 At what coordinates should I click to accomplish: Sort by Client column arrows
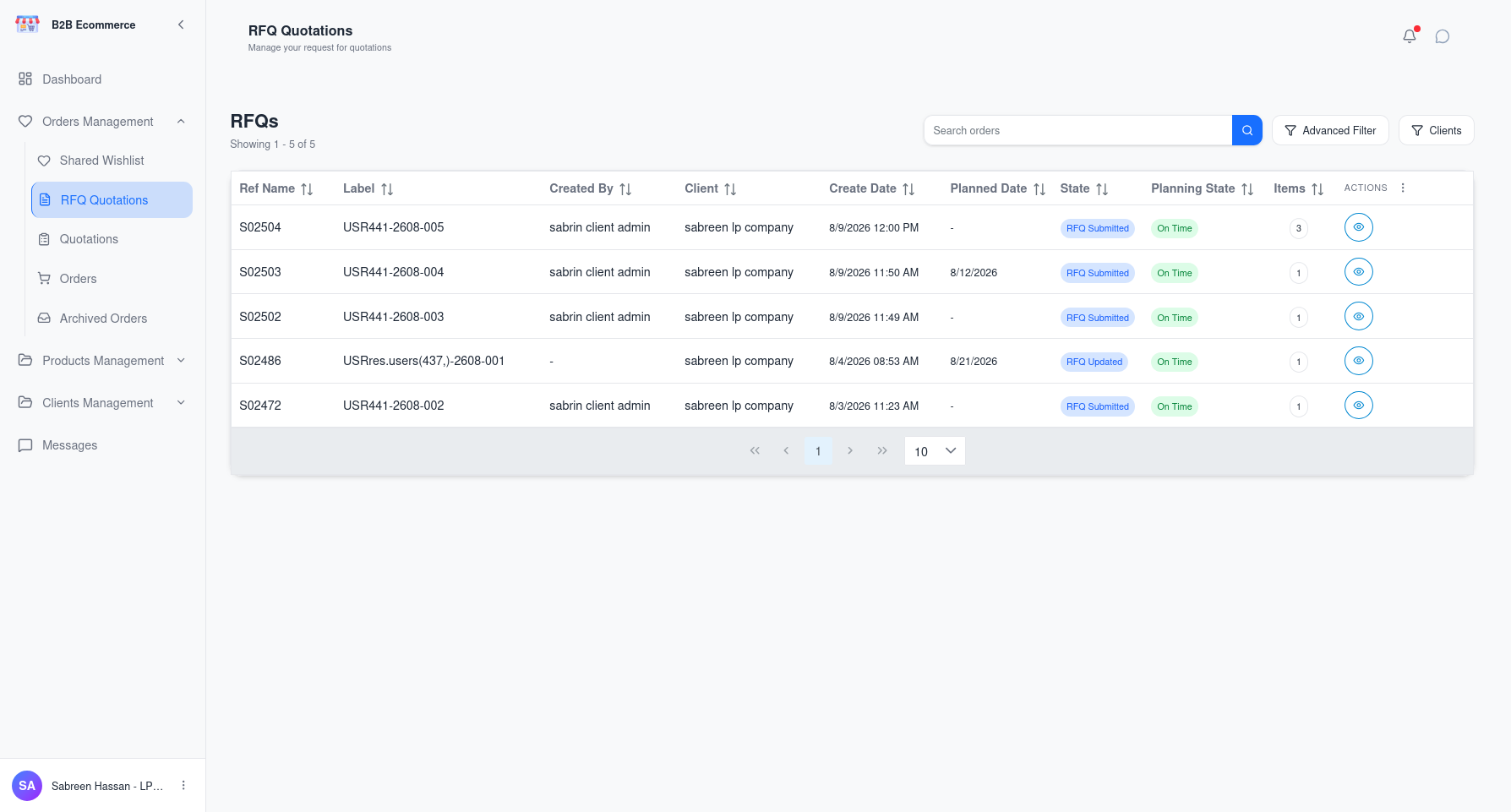(730, 189)
